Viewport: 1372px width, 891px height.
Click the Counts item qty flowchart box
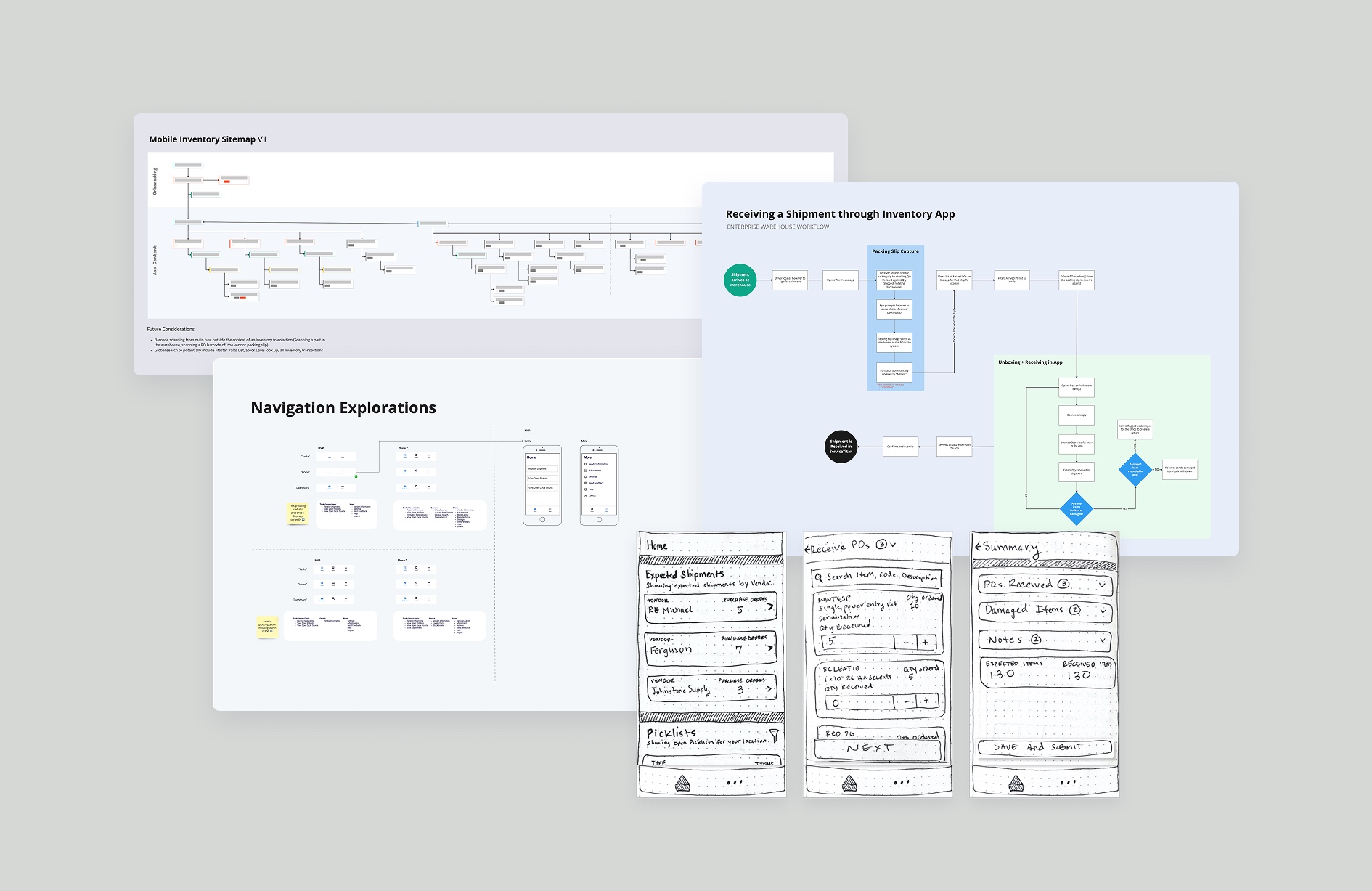tap(1076, 415)
